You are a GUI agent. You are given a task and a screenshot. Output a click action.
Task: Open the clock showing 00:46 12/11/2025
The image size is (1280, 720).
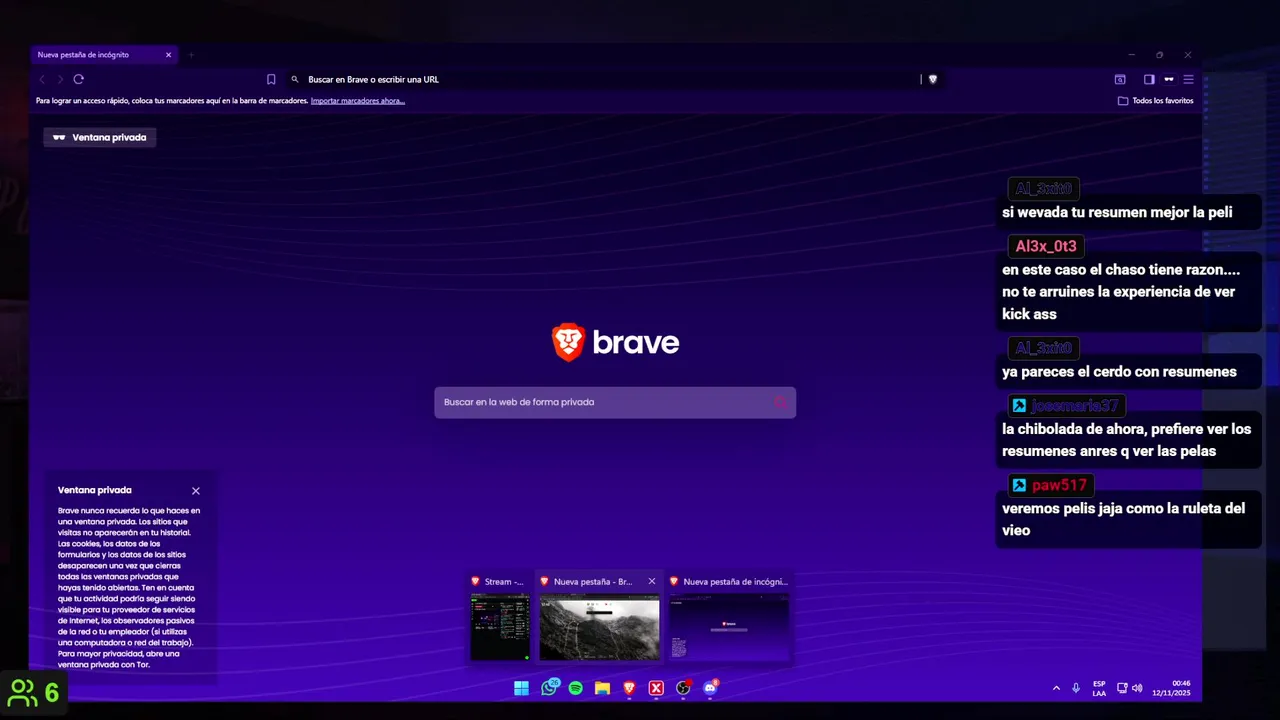point(1171,688)
